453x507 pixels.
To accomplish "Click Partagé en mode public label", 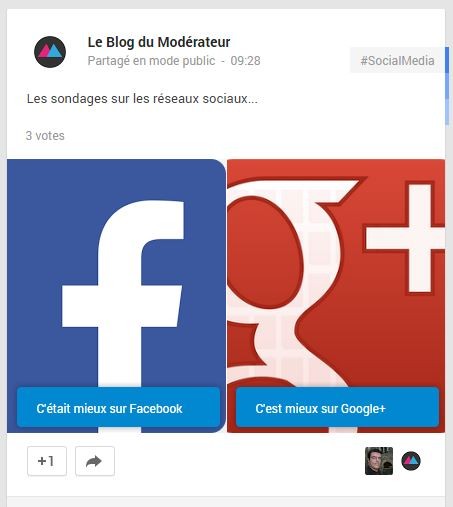I will 151,61.
